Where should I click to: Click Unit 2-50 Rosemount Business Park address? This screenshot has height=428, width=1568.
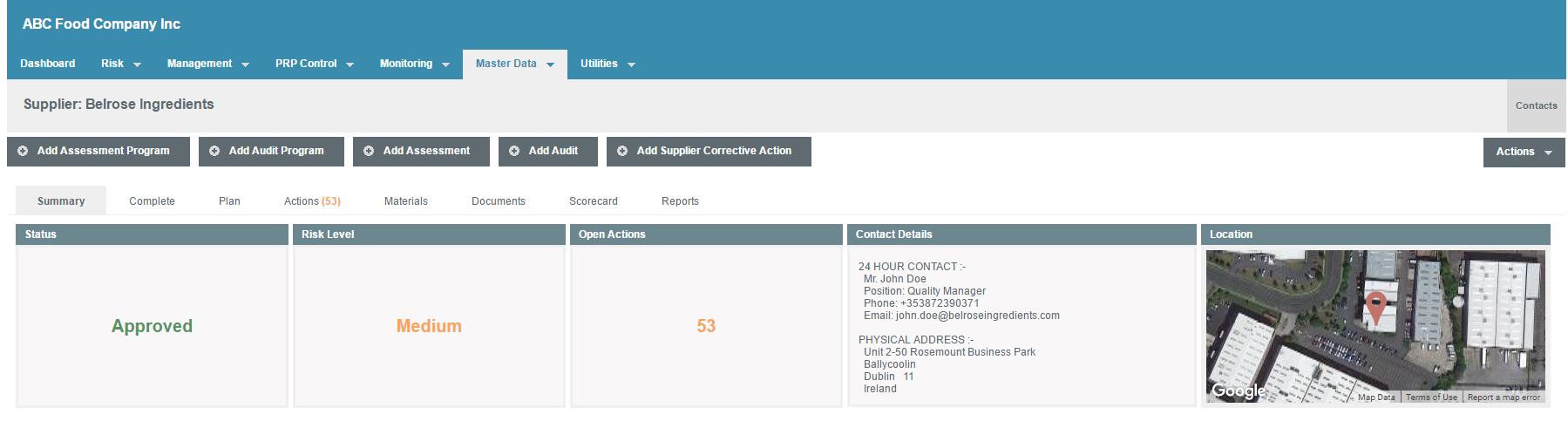pyautogui.click(x=950, y=352)
